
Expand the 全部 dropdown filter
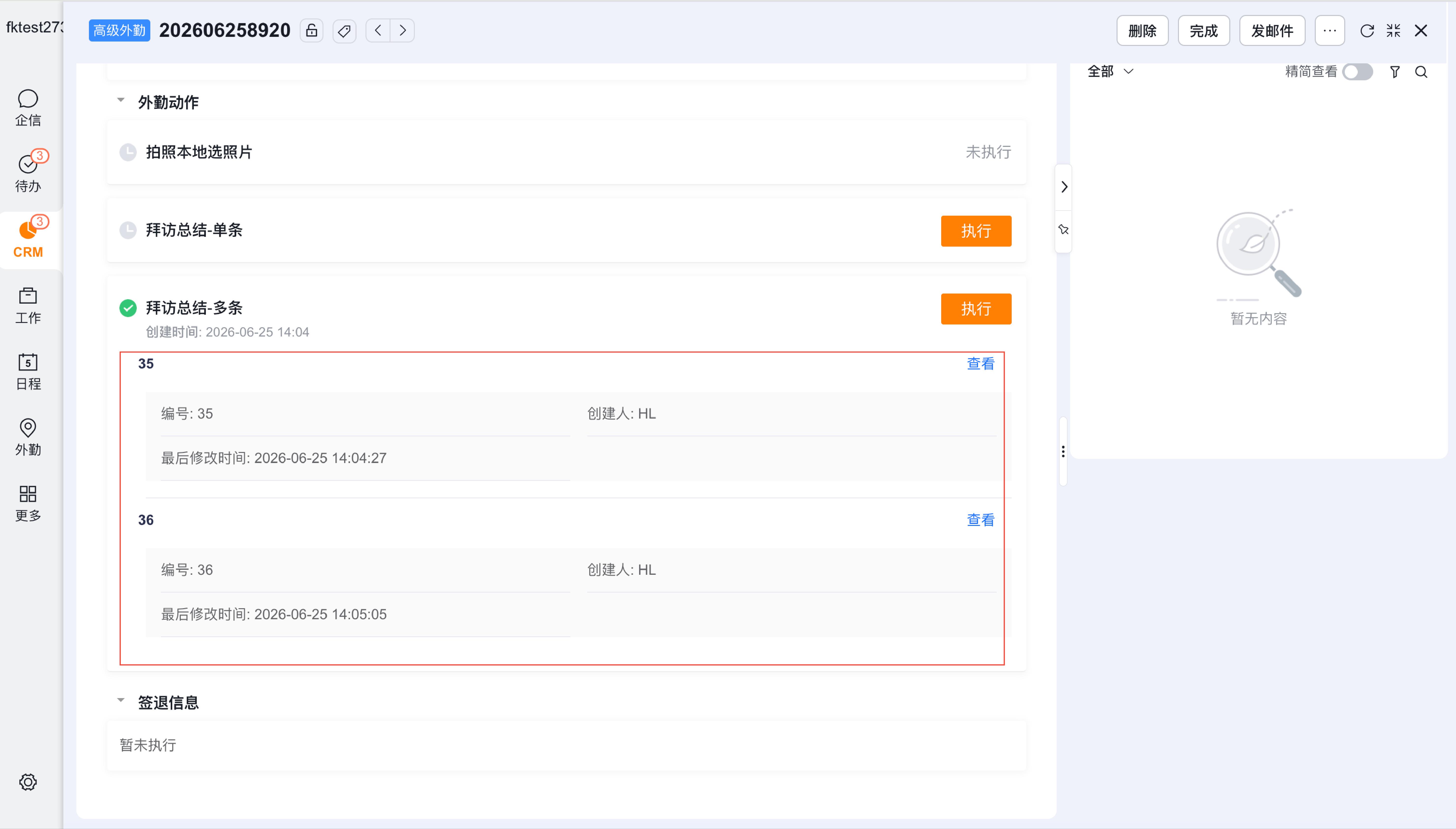click(x=1110, y=72)
